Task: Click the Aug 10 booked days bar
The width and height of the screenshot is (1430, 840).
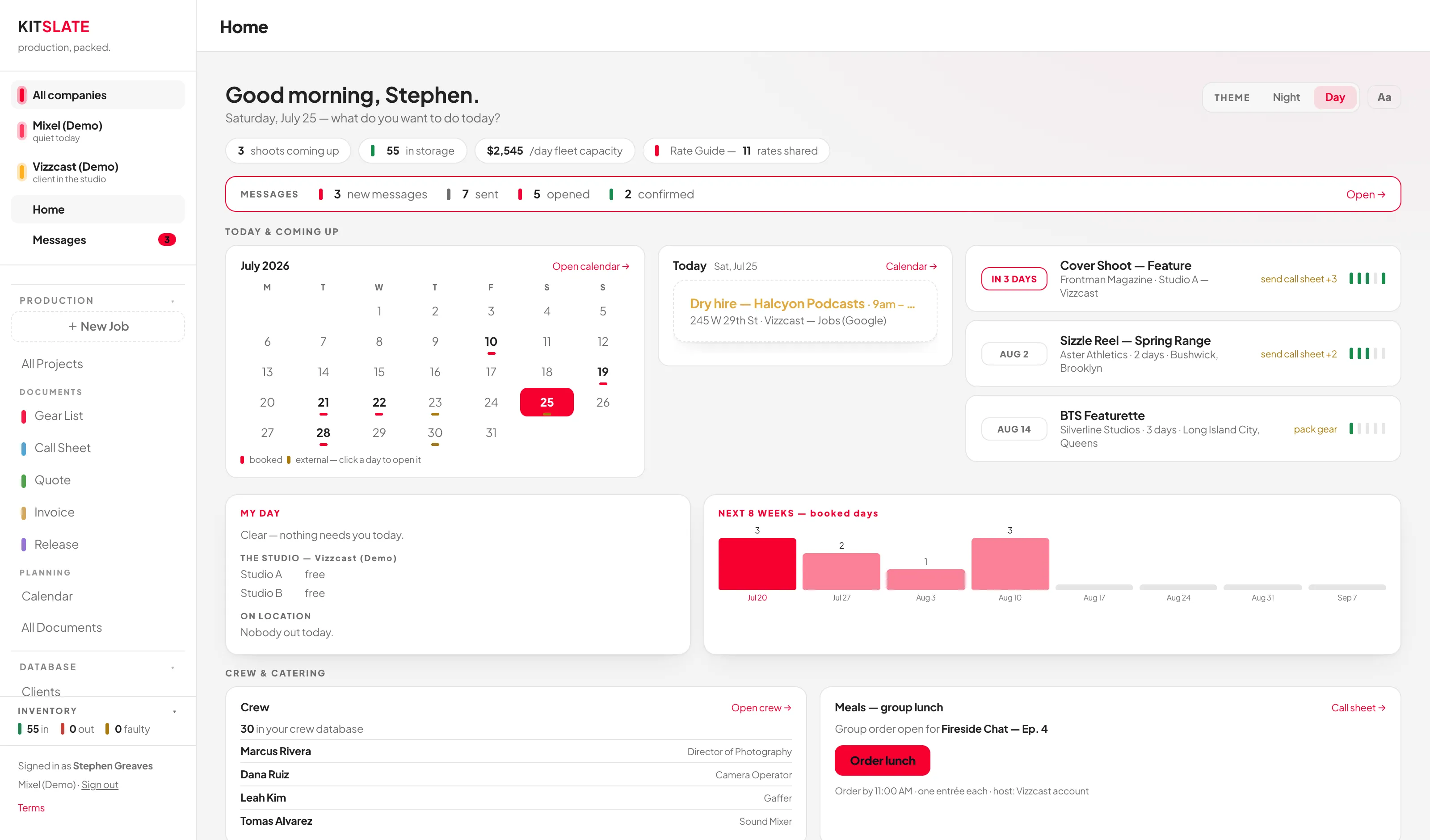Action: (1010, 563)
